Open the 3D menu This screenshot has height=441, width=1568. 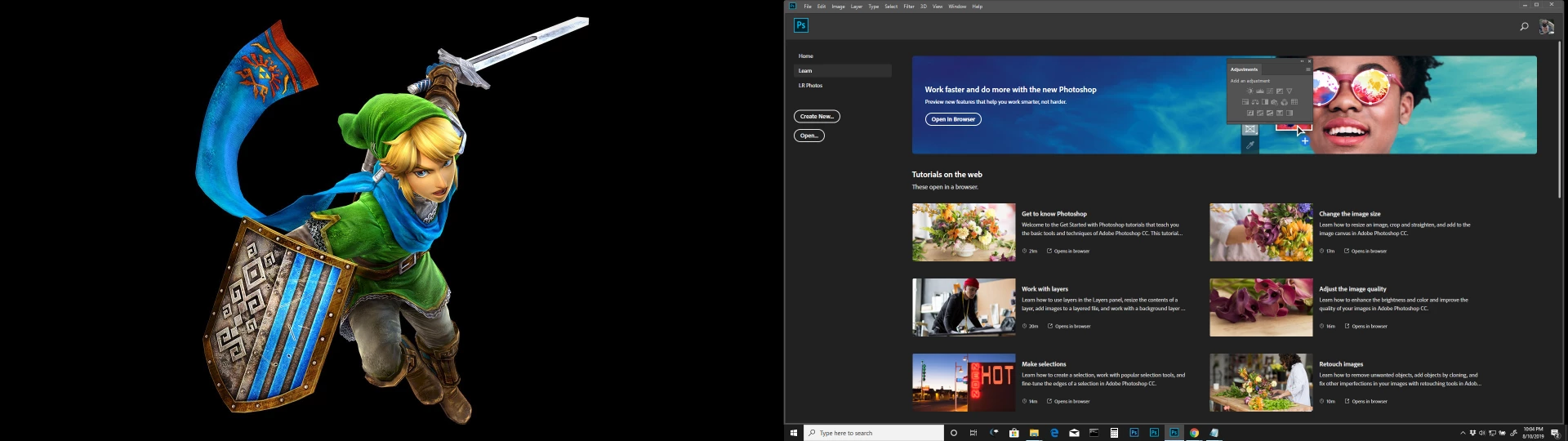pyautogui.click(x=924, y=7)
